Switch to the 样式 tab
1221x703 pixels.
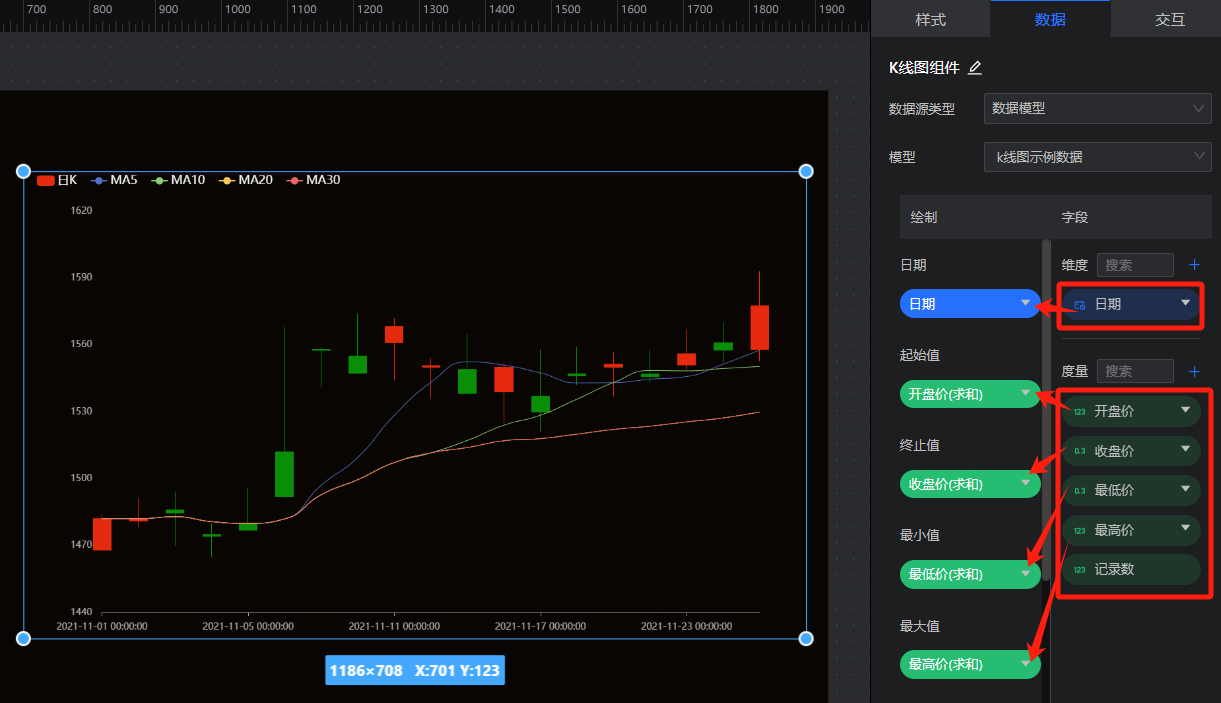tap(930, 19)
